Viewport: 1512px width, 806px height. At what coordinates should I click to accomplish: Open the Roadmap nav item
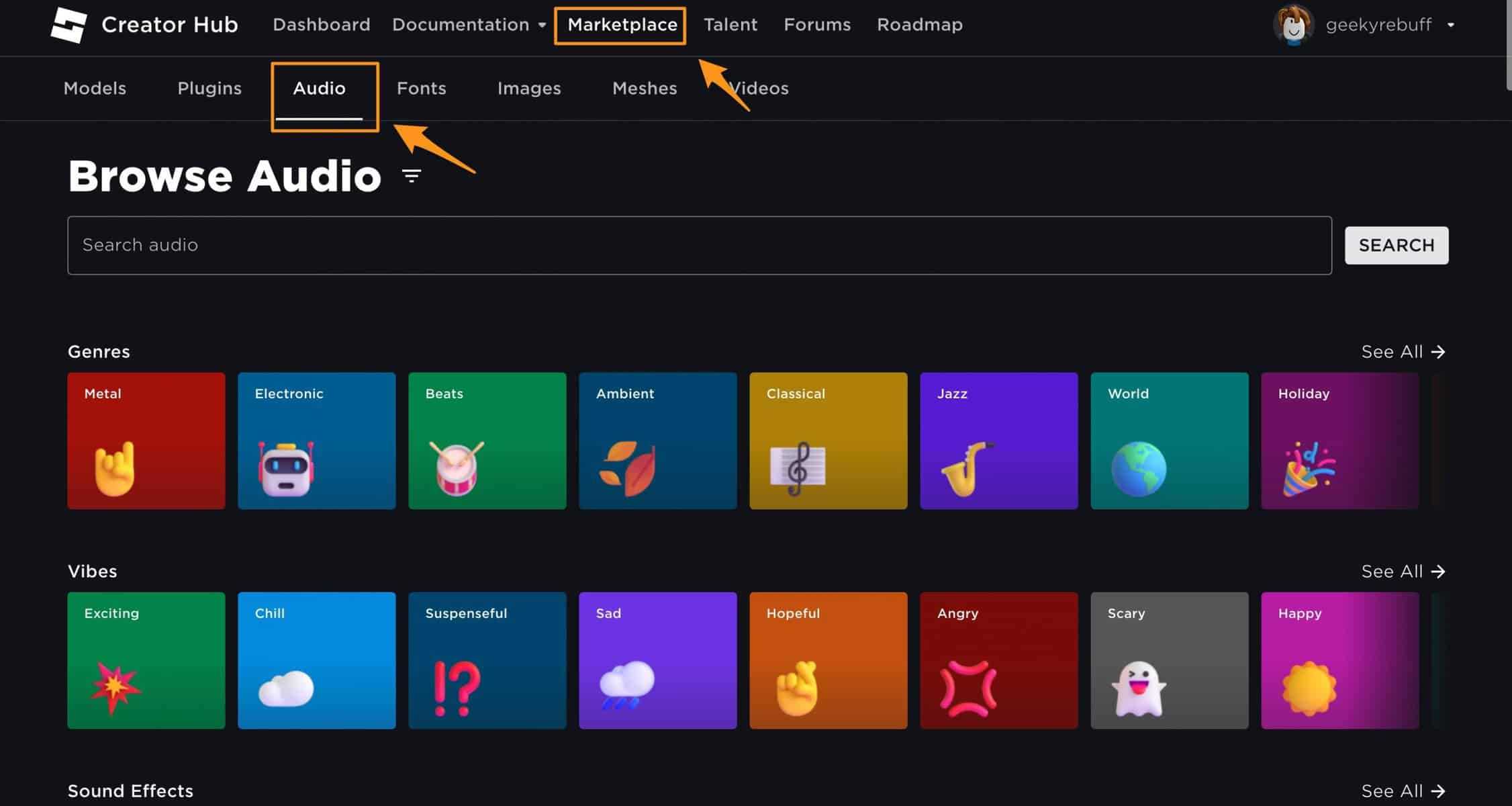pos(920,25)
